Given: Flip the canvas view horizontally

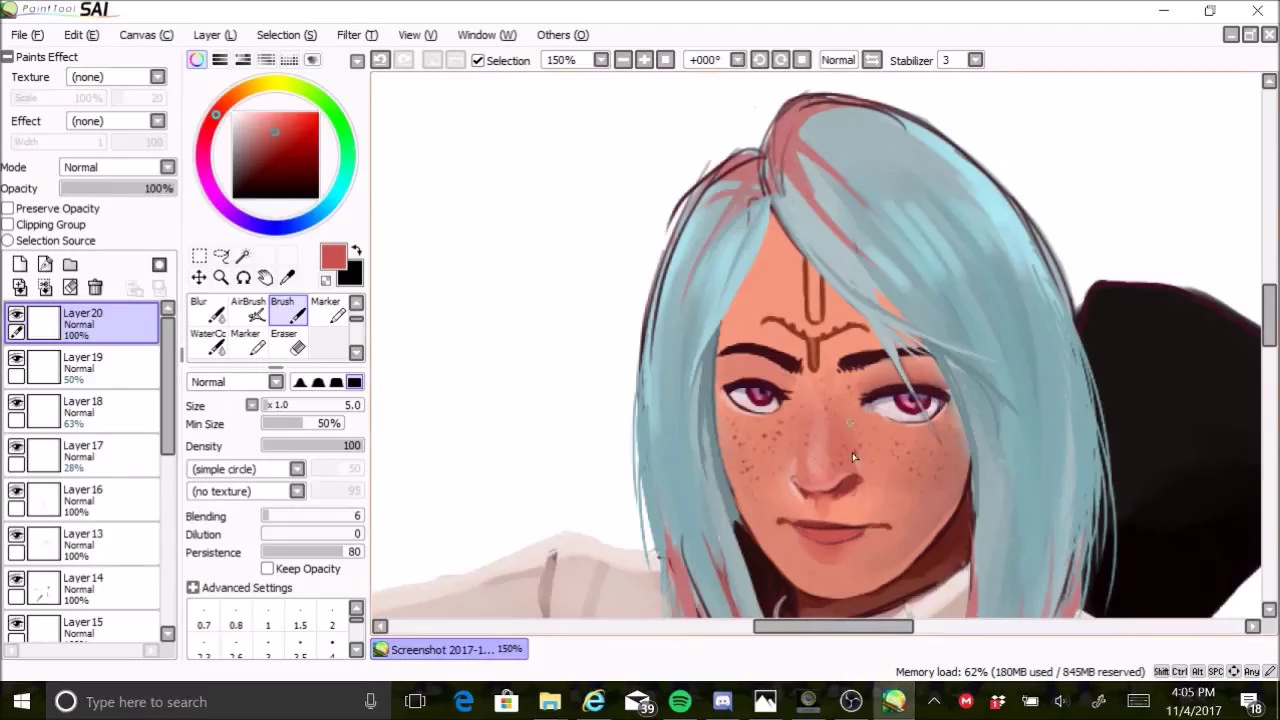Looking at the screenshot, I should point(872,60).
